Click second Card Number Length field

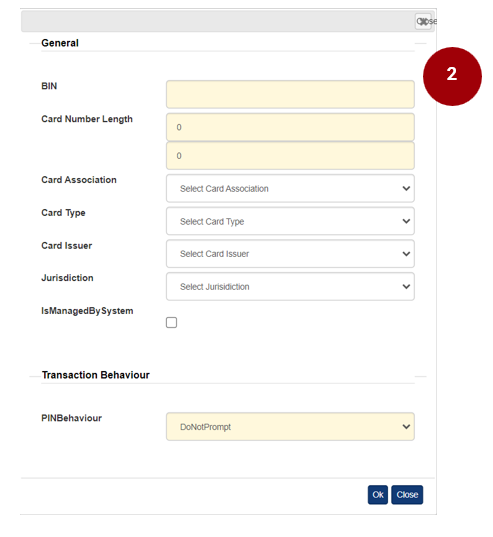[x=290, y=156]
